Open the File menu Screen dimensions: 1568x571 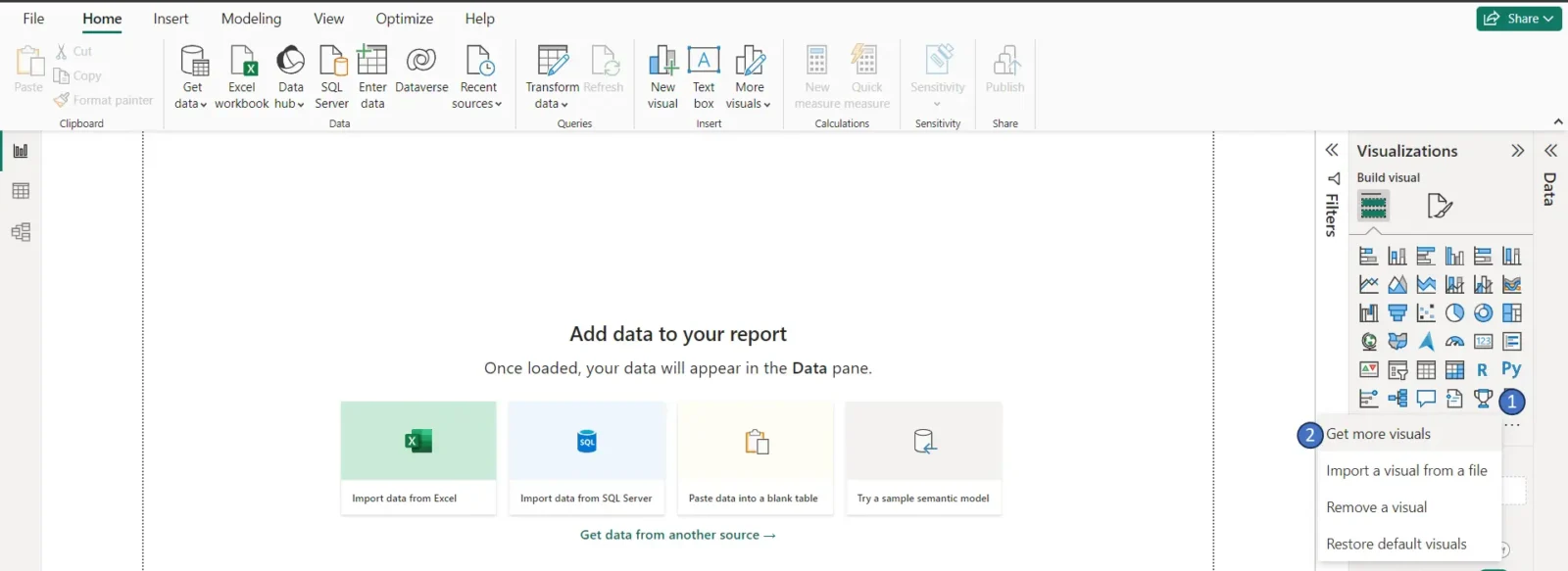coord(33,19)
